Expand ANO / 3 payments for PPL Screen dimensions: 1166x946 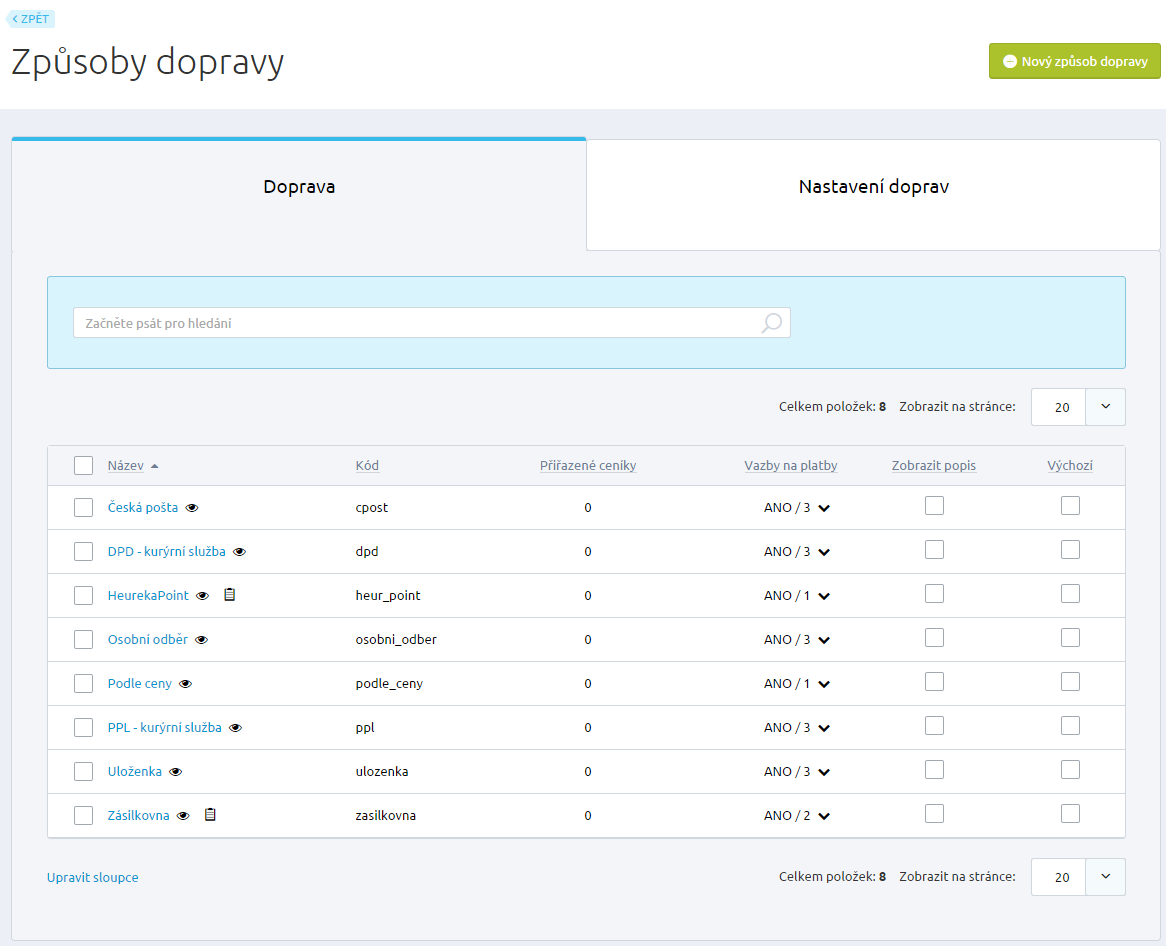(824, 728)
